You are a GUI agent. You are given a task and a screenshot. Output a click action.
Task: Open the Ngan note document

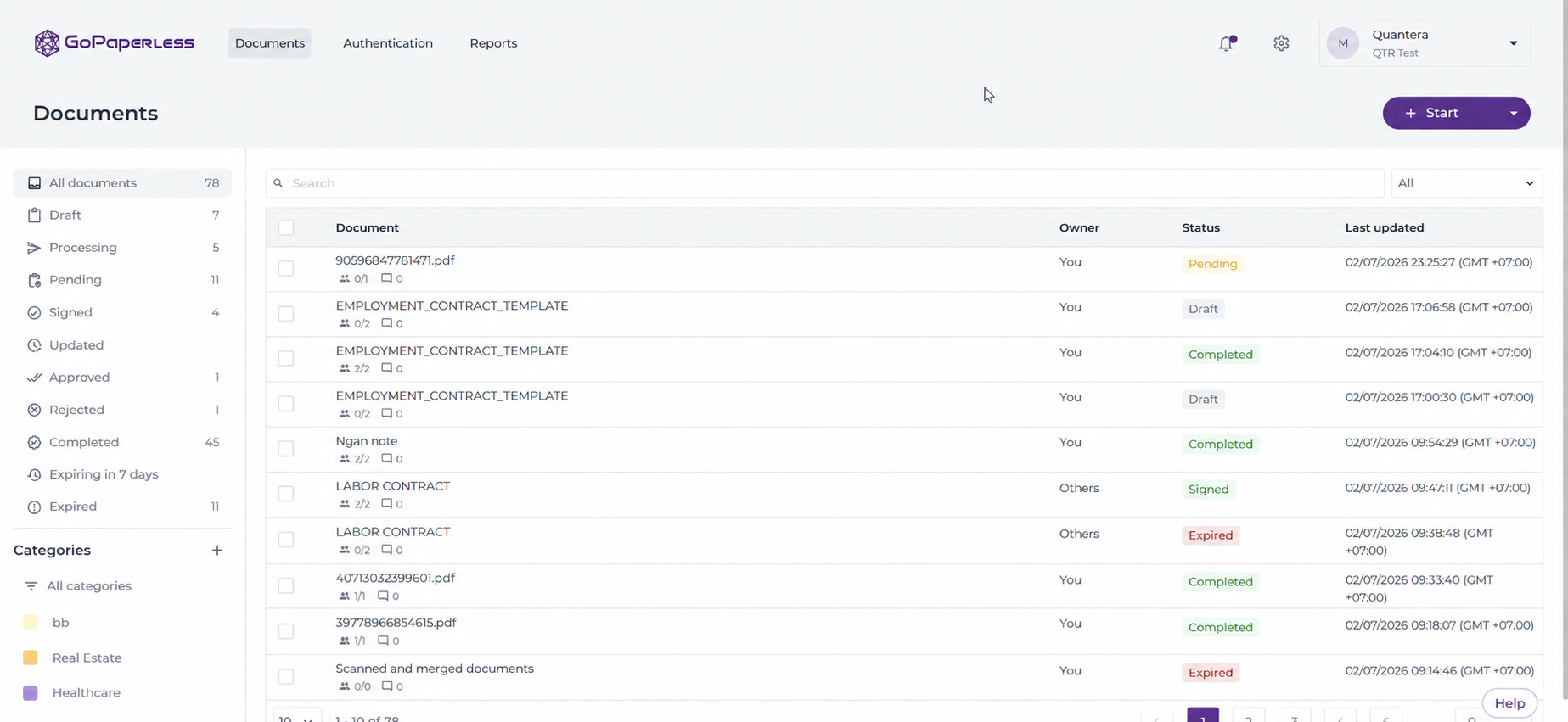(x=367, y=441)
